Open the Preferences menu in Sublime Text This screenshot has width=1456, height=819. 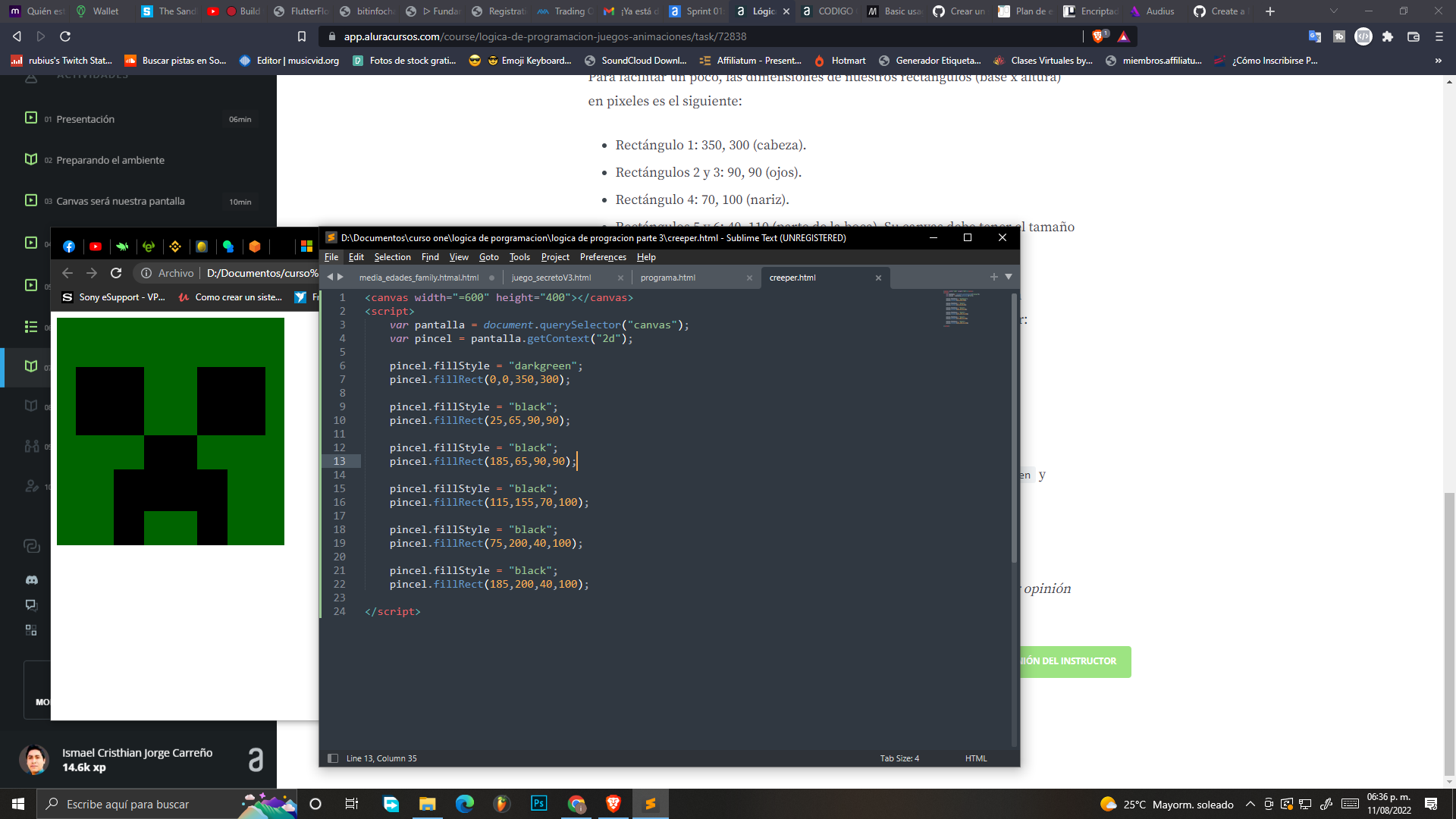pos(603,257)
